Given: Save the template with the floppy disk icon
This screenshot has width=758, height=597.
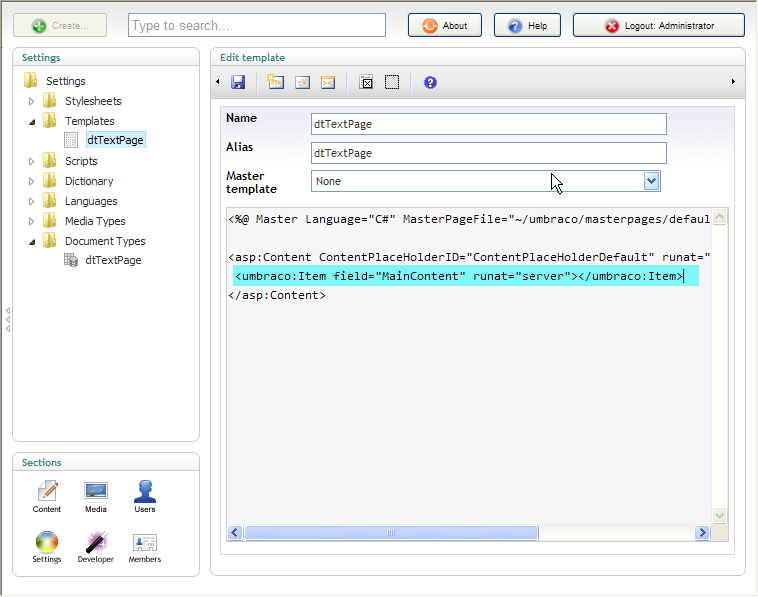Looking at the screenshot, I should click(238, 82).
